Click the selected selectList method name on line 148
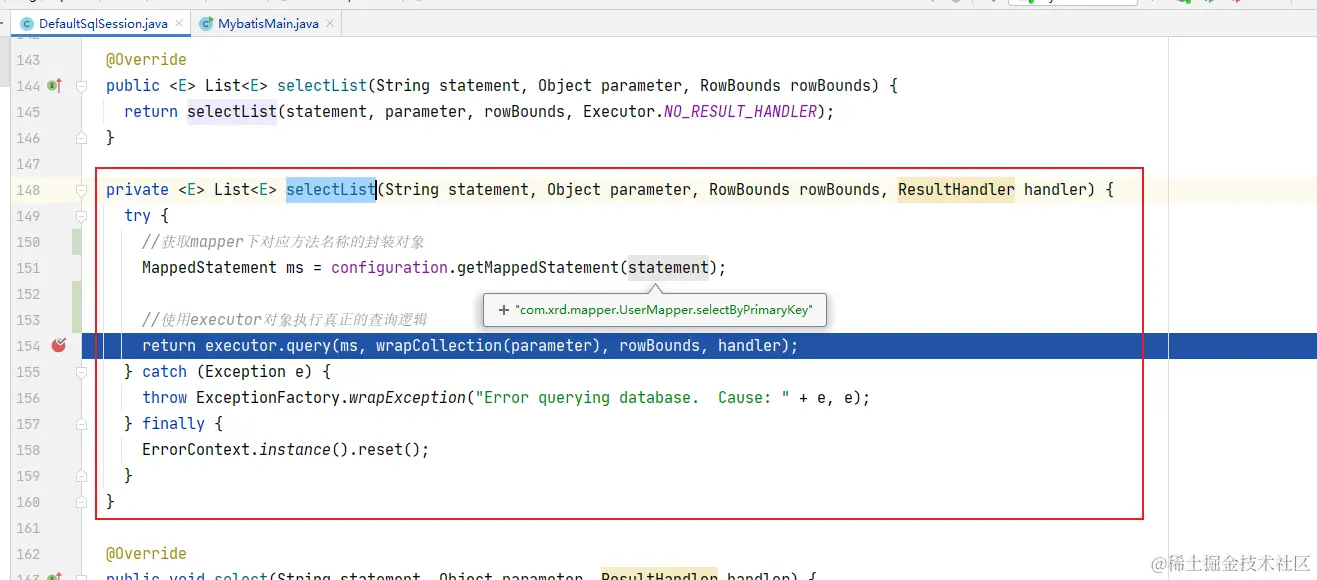The height and width of the screenshot is (580, 1317). (330, 190)
